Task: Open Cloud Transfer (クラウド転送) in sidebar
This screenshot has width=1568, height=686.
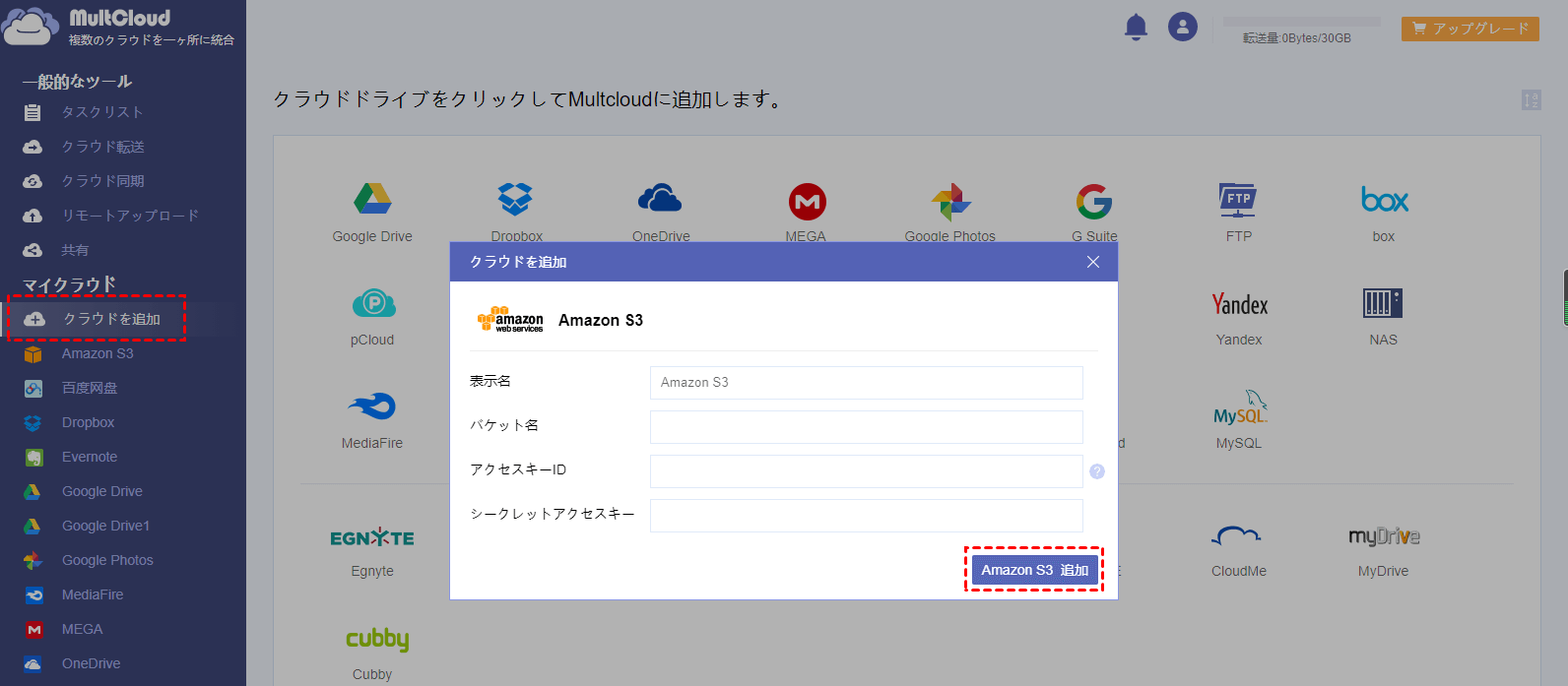Action: [103, 147]
